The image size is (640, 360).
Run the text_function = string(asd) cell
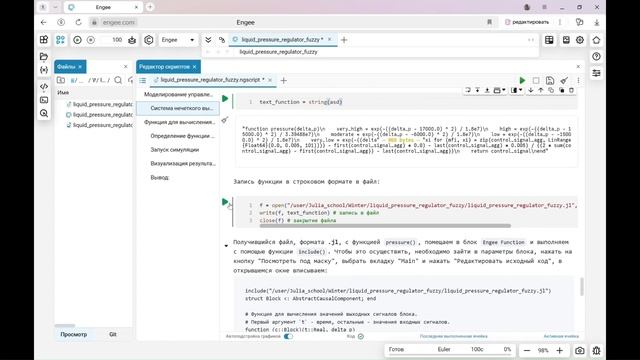coord(225,98)
